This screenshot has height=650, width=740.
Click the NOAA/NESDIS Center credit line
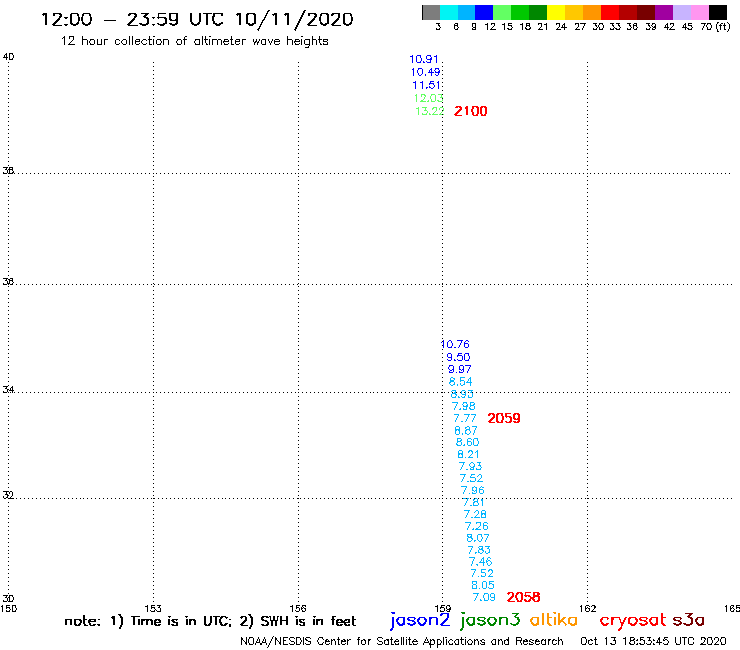tap(402, 642)
